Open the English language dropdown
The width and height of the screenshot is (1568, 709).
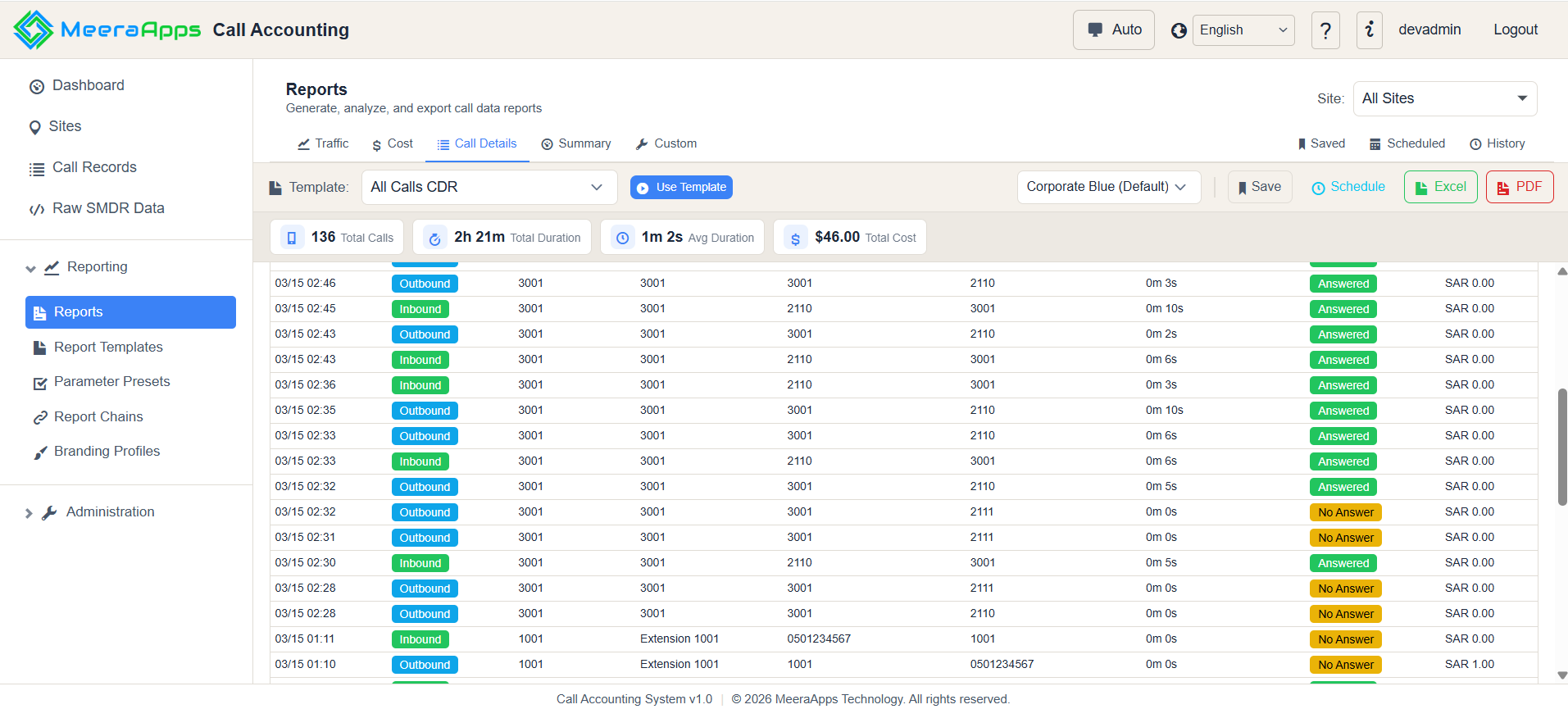click(1243, 30)
